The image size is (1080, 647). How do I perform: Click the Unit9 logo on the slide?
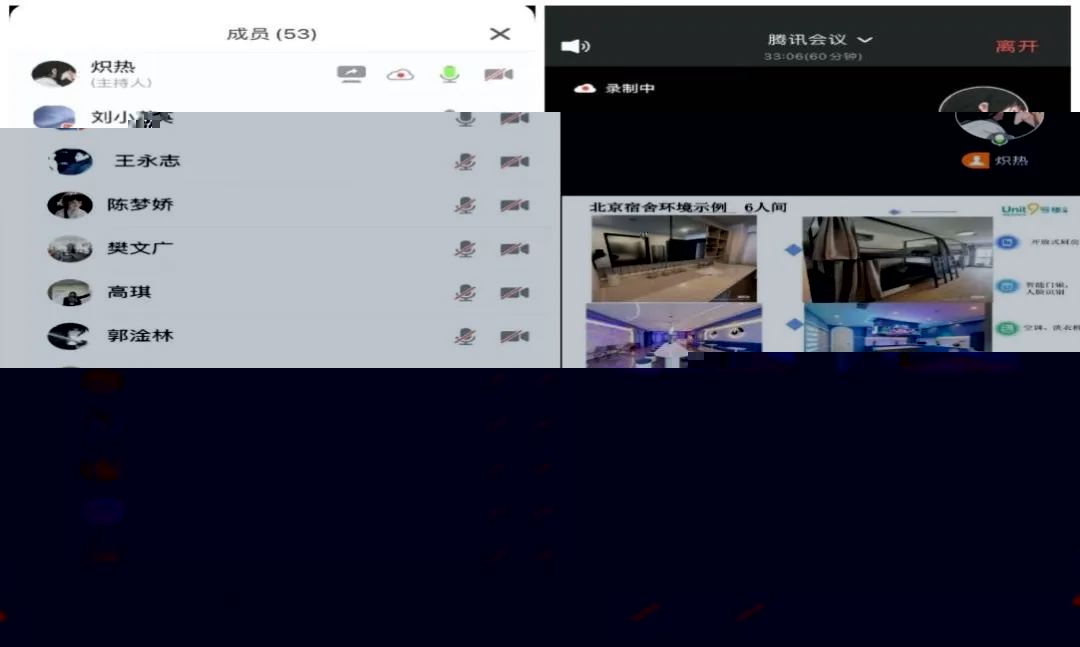point(1034,209)
